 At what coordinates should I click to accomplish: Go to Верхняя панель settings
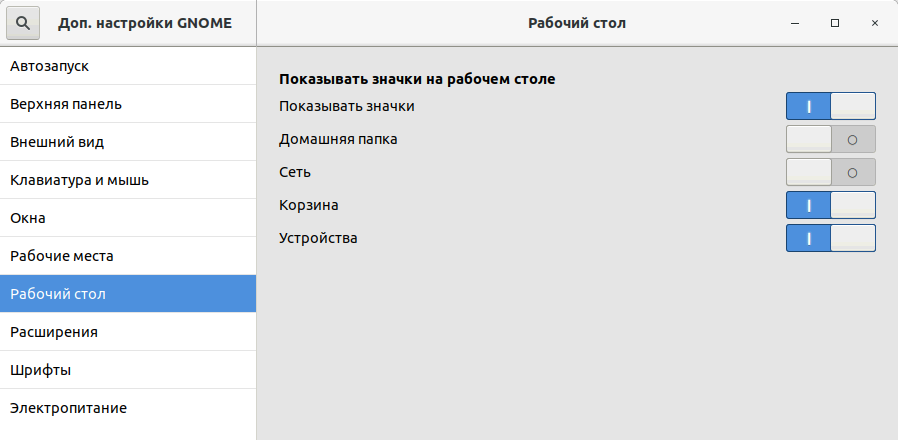click(x=128, y=104)
